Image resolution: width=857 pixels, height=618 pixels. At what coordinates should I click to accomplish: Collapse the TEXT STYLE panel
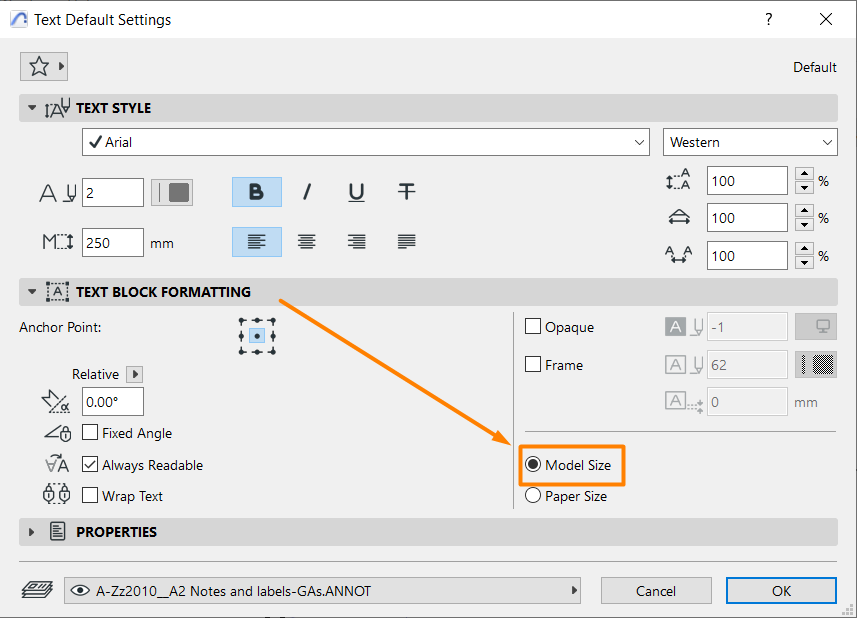coord(31,108)
